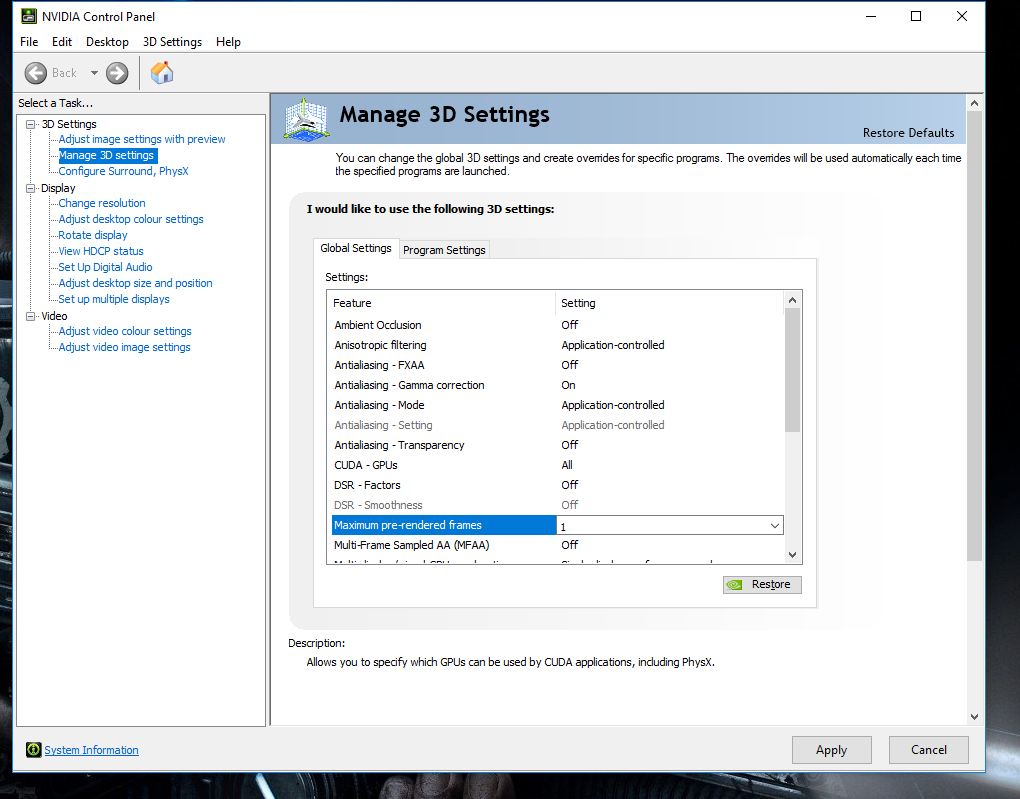Click the Home icon in the toolbar
Viewport: 1020px width, 799px height.
point(162,72)
